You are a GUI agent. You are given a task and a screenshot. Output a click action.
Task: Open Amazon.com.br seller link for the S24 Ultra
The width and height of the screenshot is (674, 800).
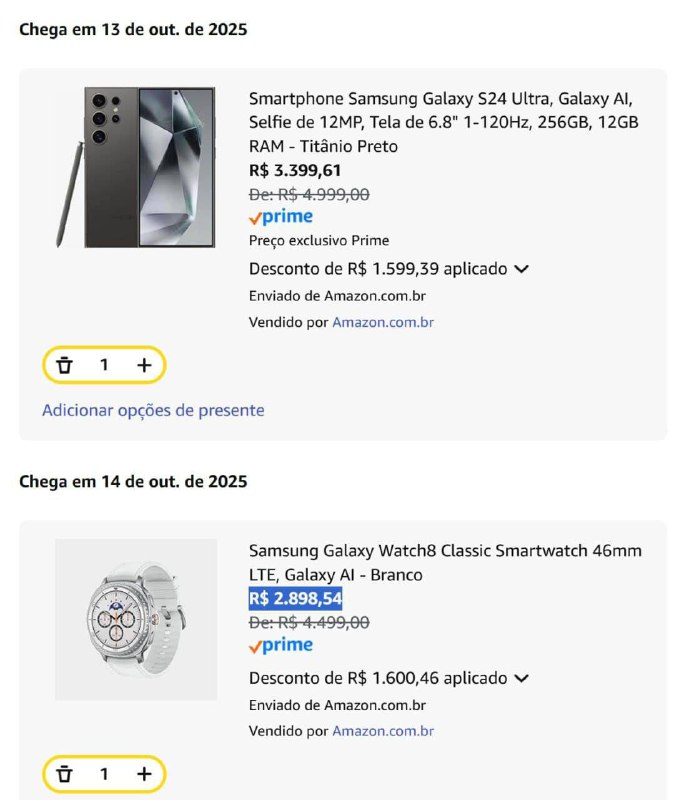coord(383,322)
